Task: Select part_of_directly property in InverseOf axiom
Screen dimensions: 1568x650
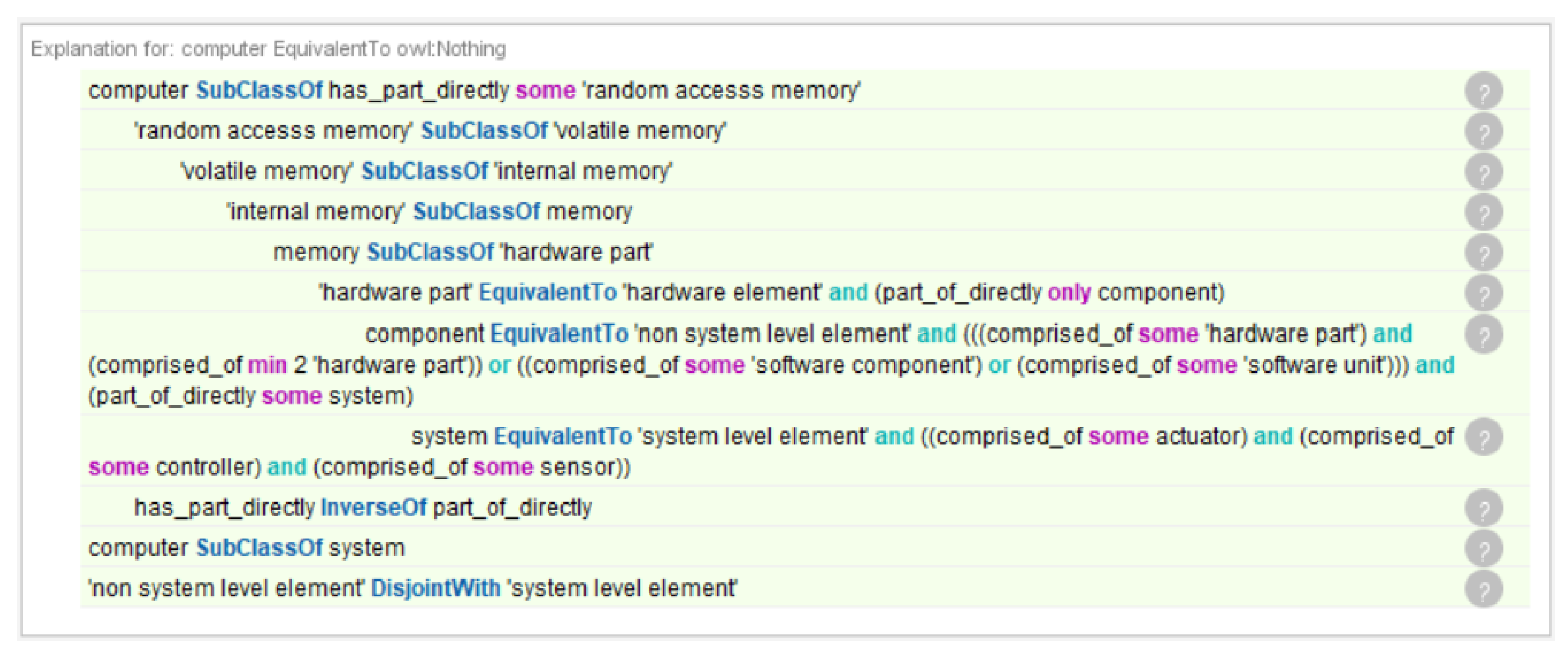Action: [512, 508]
